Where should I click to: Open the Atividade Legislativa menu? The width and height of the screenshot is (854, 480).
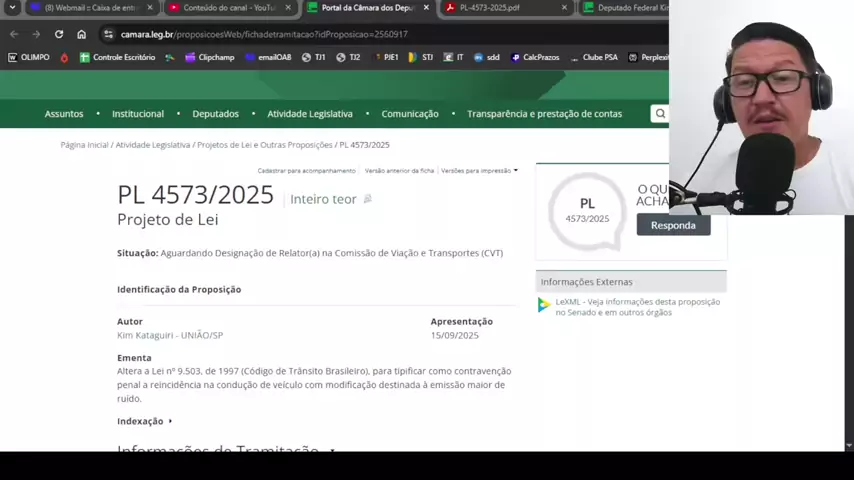309,114
